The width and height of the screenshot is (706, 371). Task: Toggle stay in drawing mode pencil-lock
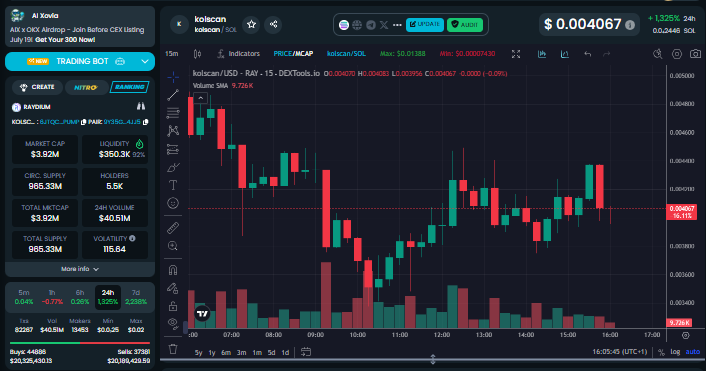tap(173, 288)
